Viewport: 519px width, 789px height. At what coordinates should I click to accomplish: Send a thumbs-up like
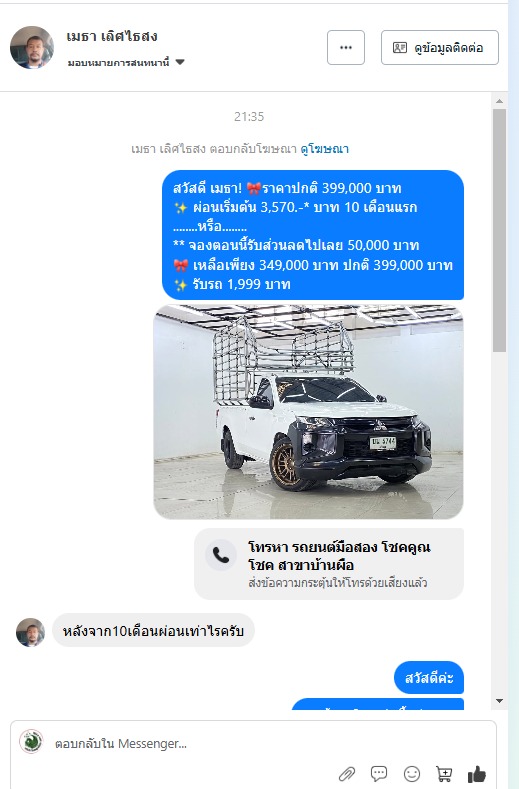point(477,773)
